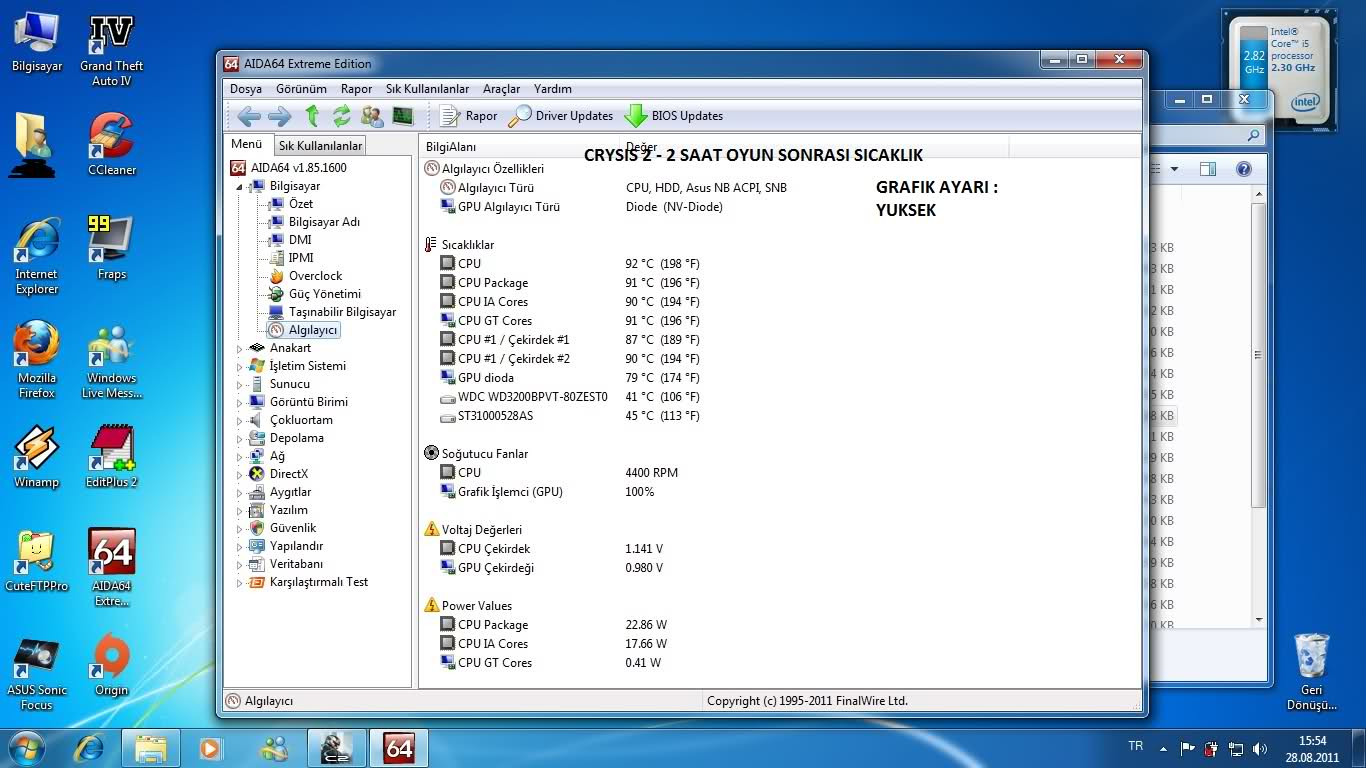Click the Driver Updates button
This screenshot has height=768, width=1366.
(561, 116)
